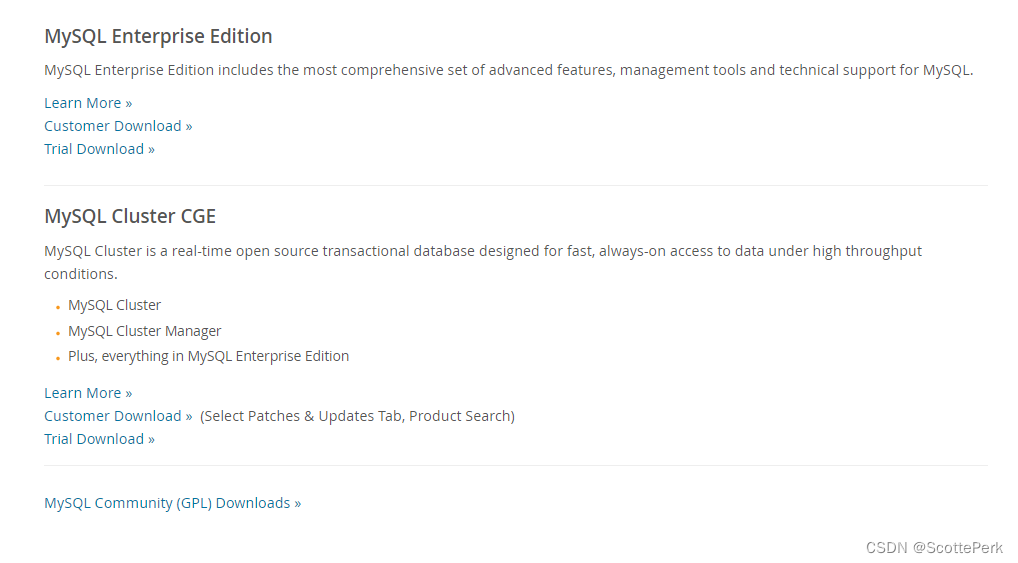1018x563 pixels.
Task: Click the orange bullet beside MySQL Cluster Manager
Action: [58, 333]
